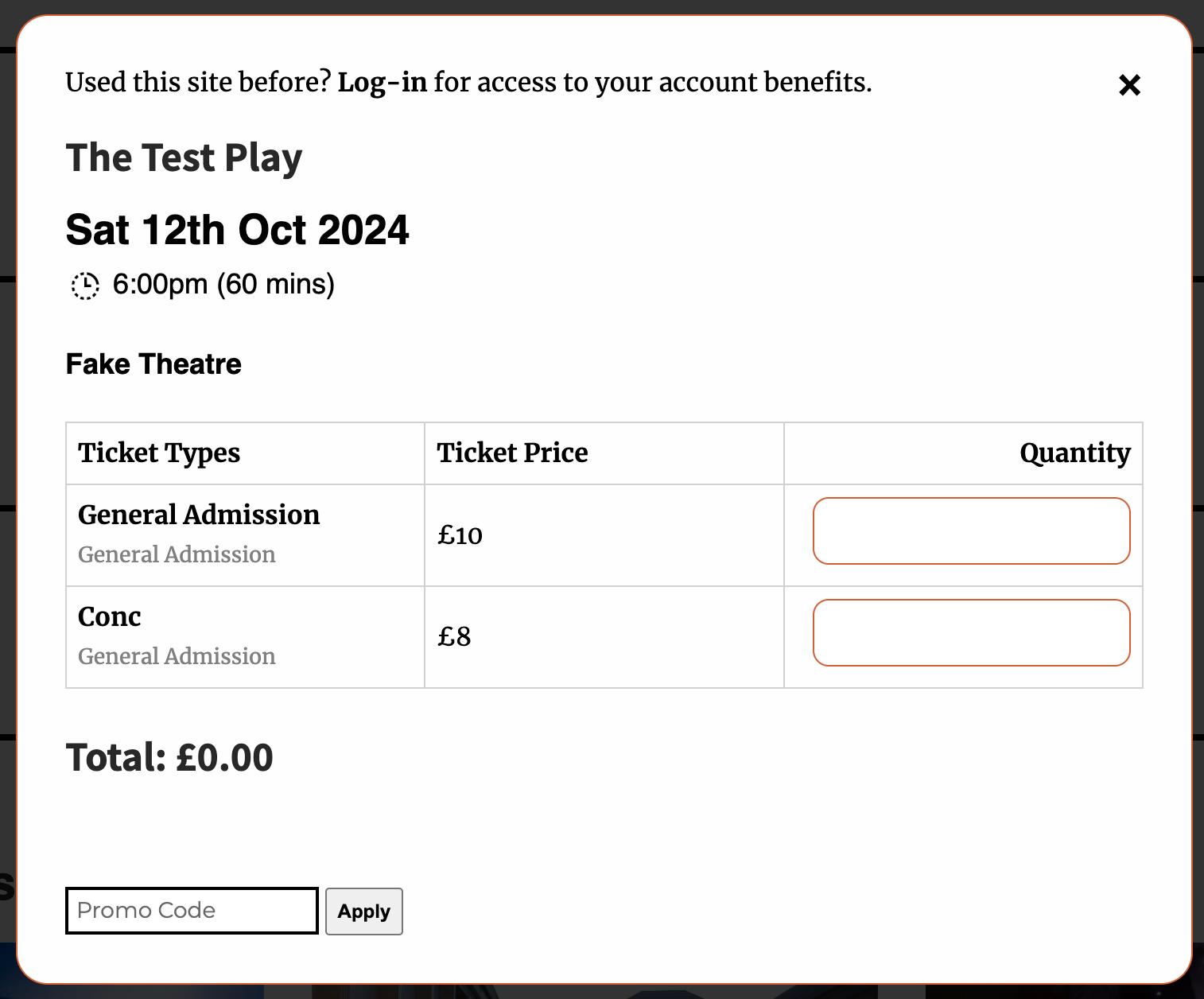Click the Fake Theatre venue name

pos(153,363)
